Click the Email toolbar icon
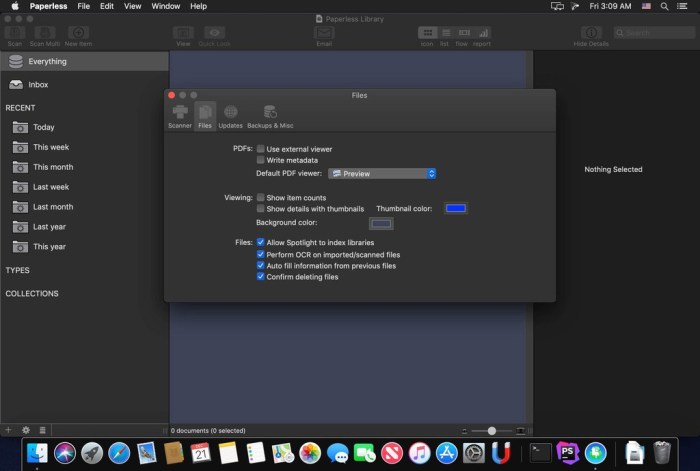Image resolution: width=700 pixels, height=471 pixels. point(324,37)
